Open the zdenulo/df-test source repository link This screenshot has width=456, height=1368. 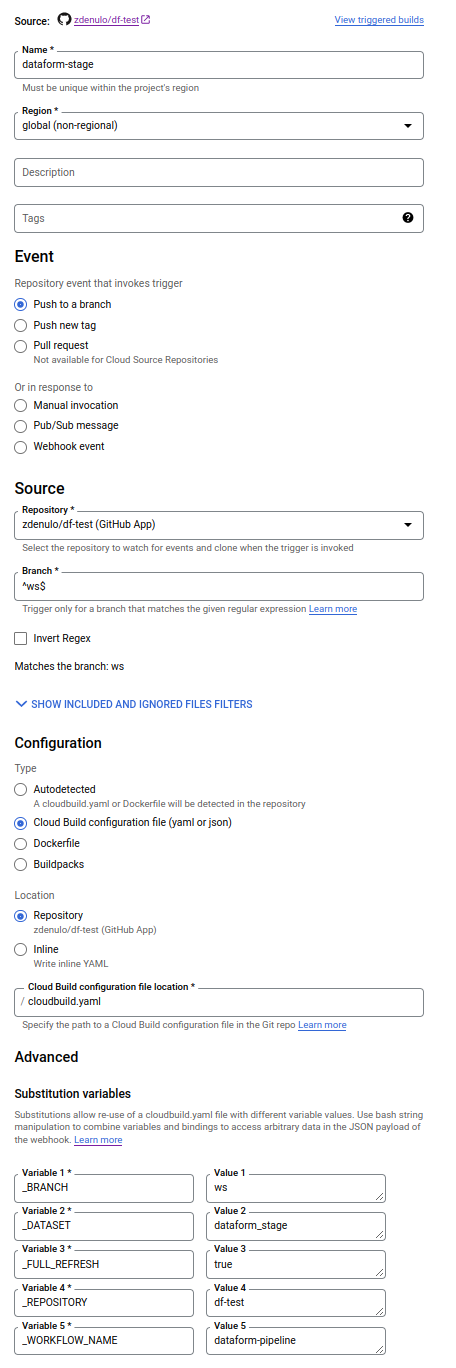[106, 20]
